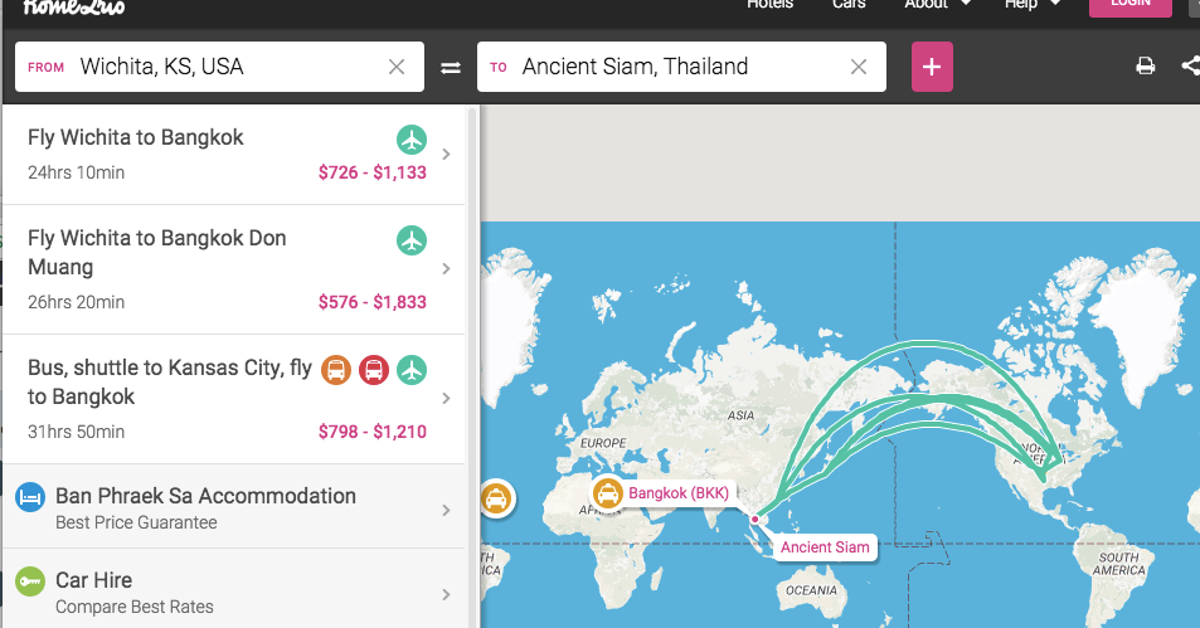This screenshot has width=1200, height=628.
Task: Expand chevron for Car Hire
Action: (446, 594)
